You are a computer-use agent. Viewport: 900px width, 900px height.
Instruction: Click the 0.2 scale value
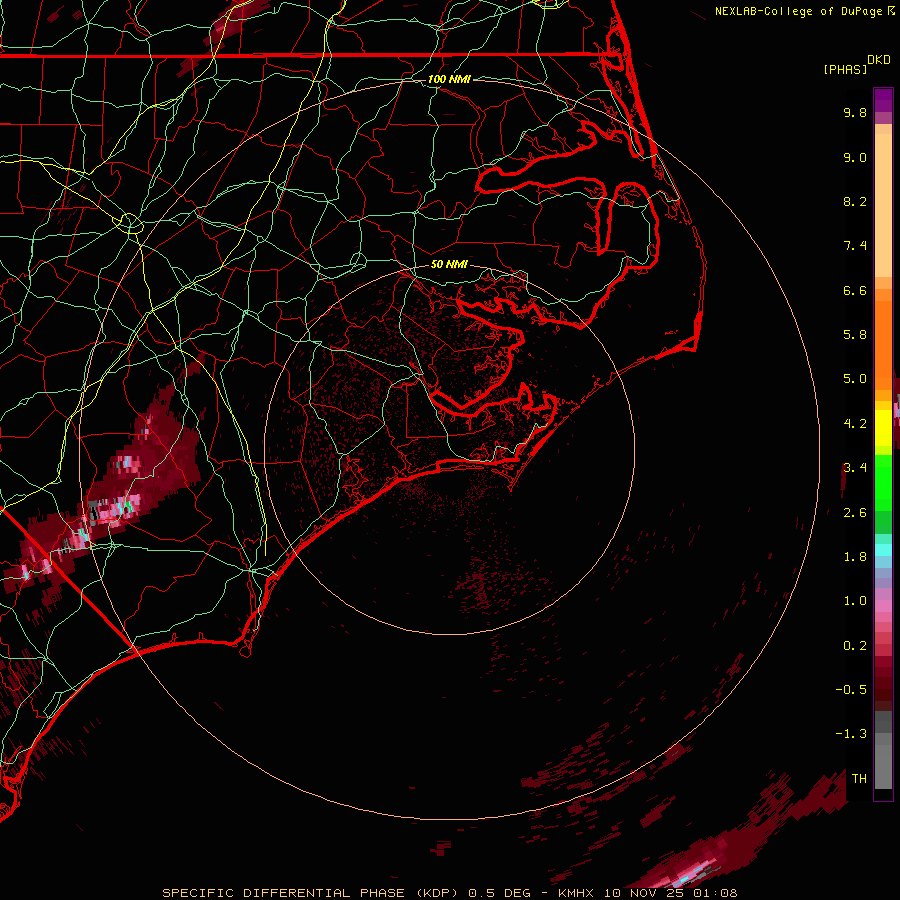(855, 646)
